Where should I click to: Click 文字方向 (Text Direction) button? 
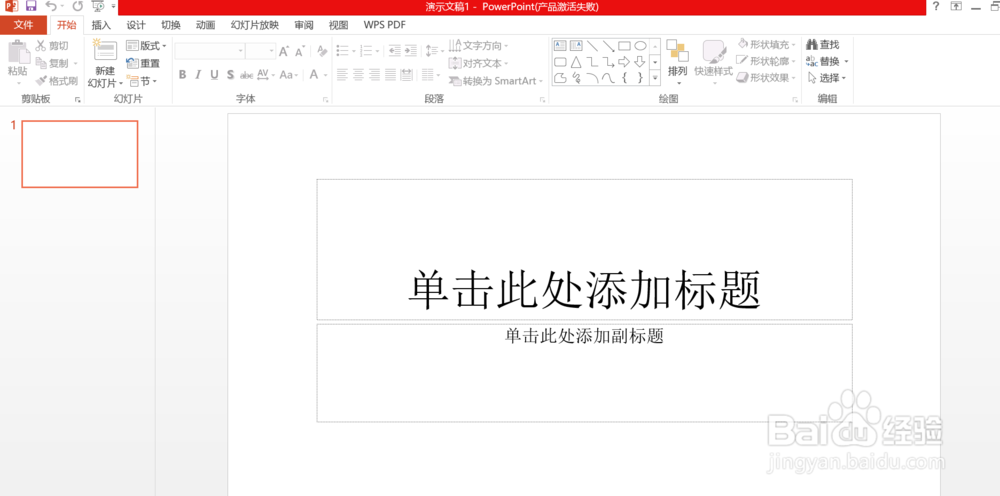coord(478,45)
